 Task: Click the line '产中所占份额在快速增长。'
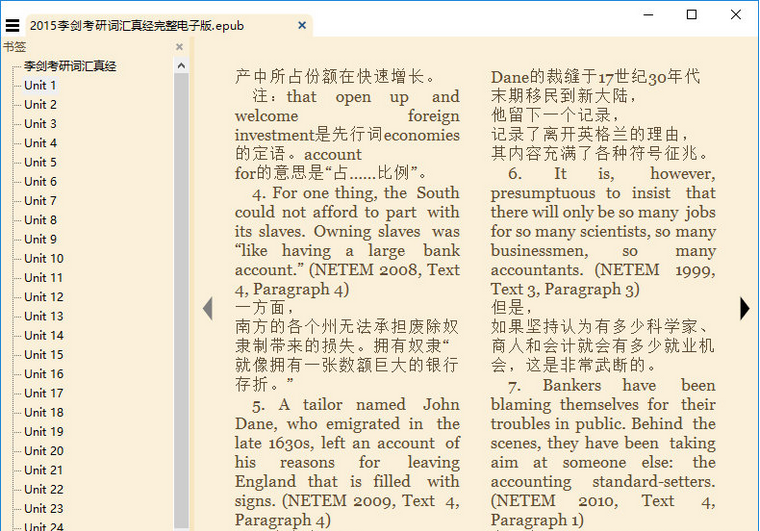pyautogui.click(x=335, y=77)
